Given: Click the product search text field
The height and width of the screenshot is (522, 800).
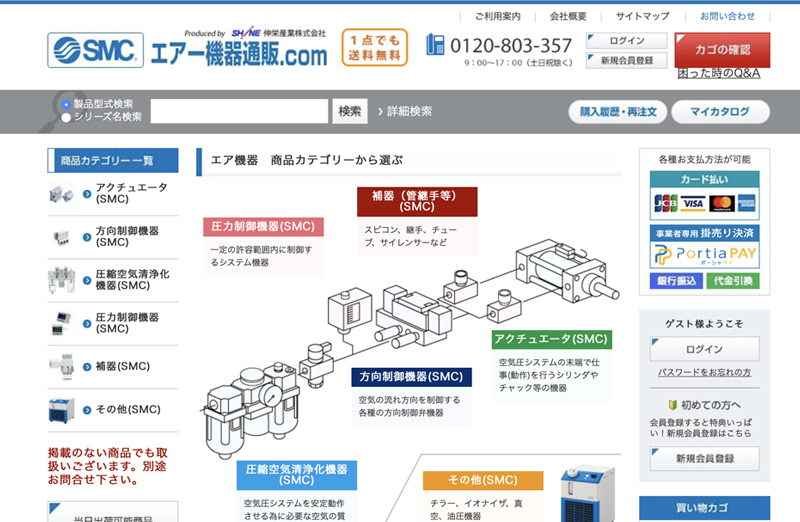Looking at the screenshot, I should pos(239,111).
